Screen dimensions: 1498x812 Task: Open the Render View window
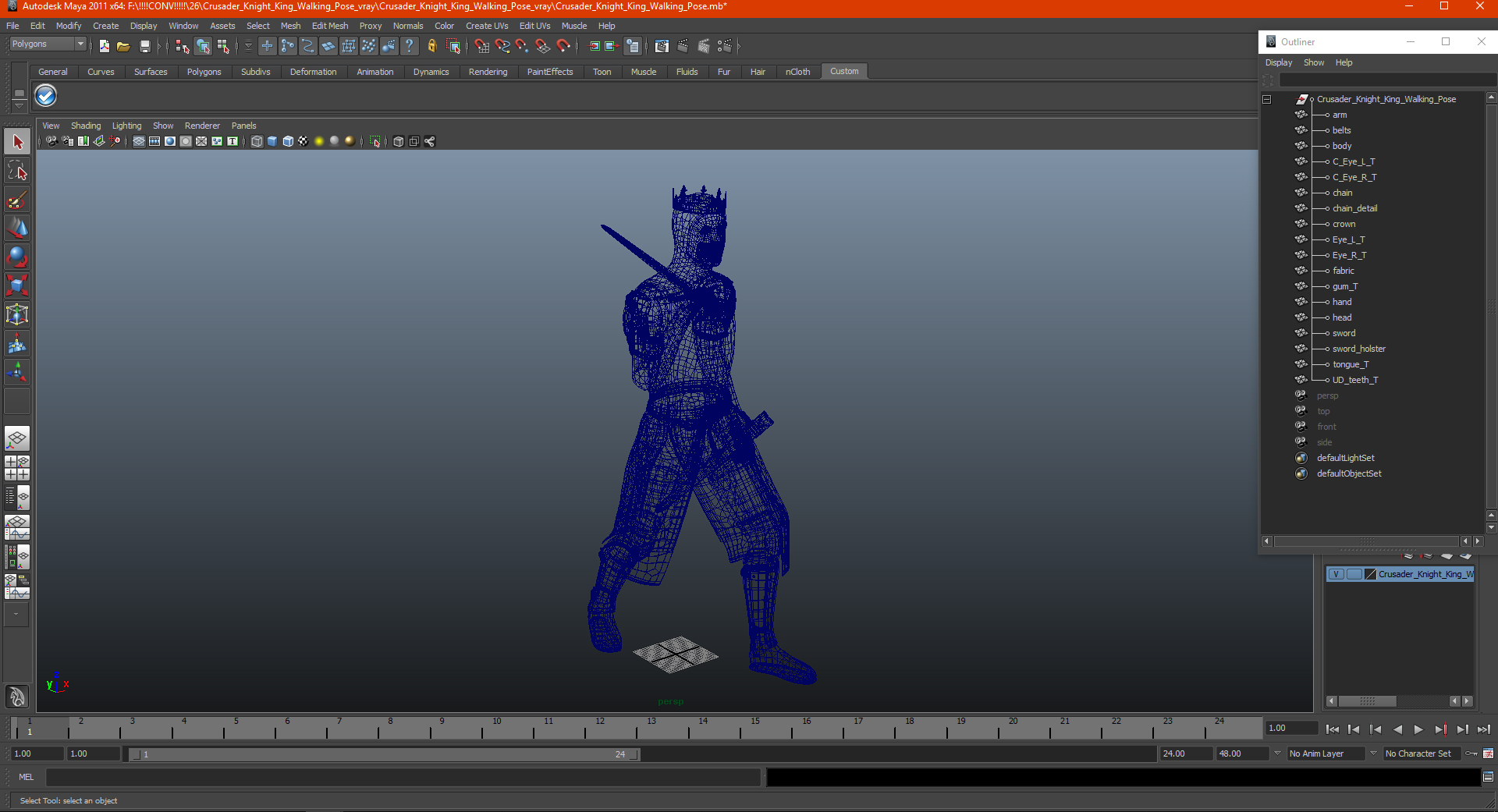pyautogui.click(x=662, y=46)
